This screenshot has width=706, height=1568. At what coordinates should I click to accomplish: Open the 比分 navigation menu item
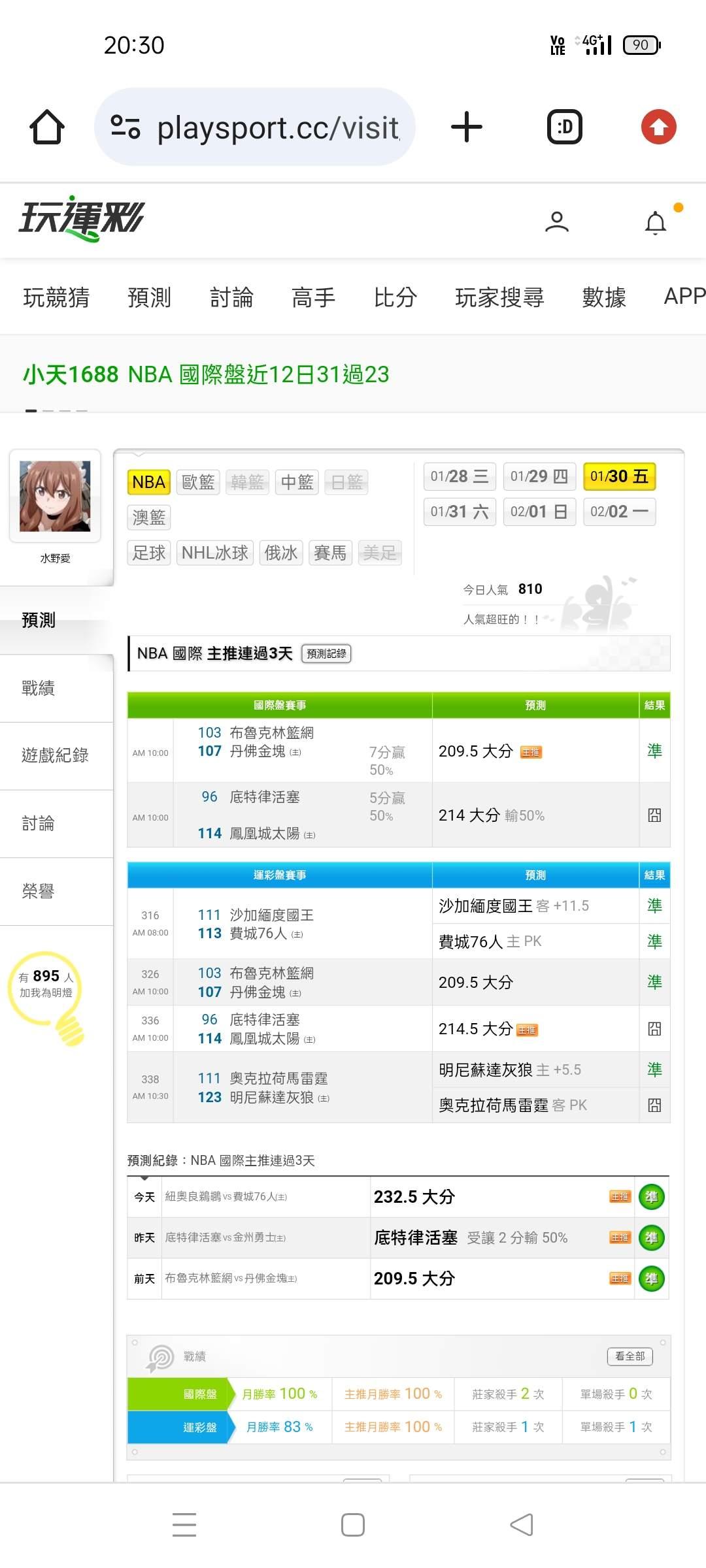(395, 297)
